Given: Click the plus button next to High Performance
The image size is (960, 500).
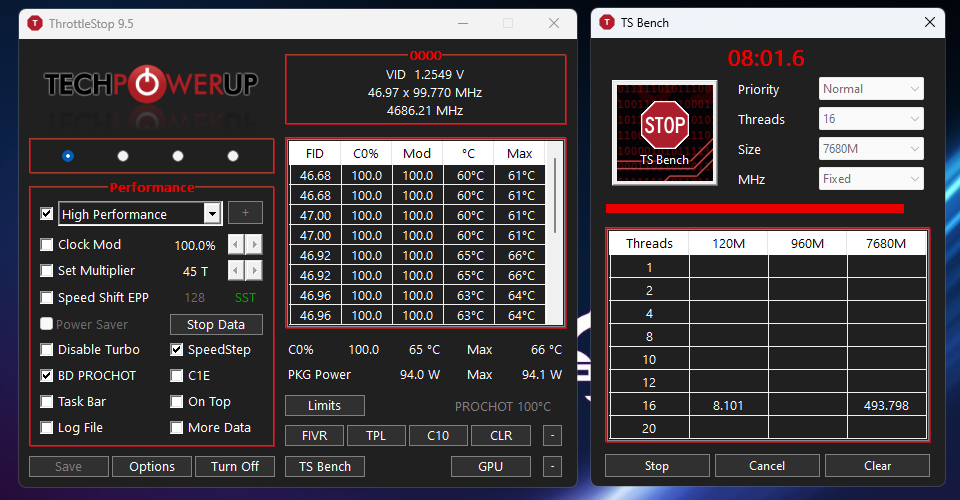Looking at the screenshot, I should [245, 213].
